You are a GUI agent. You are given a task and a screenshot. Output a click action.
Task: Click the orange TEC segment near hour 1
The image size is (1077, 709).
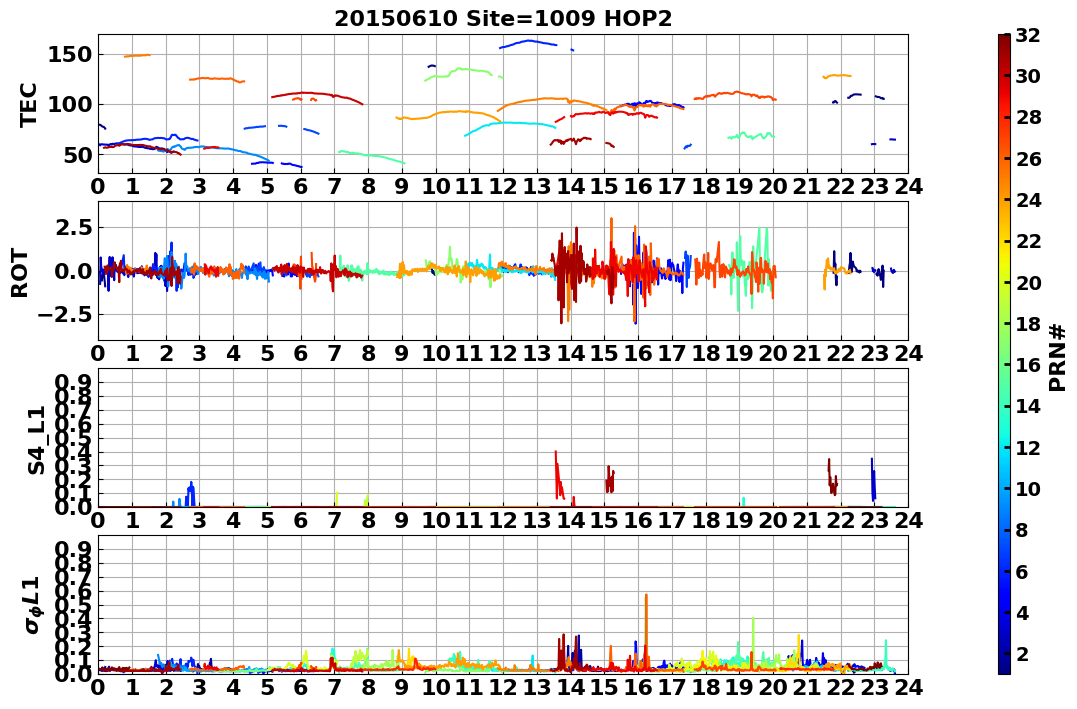(x=137, y=56)
